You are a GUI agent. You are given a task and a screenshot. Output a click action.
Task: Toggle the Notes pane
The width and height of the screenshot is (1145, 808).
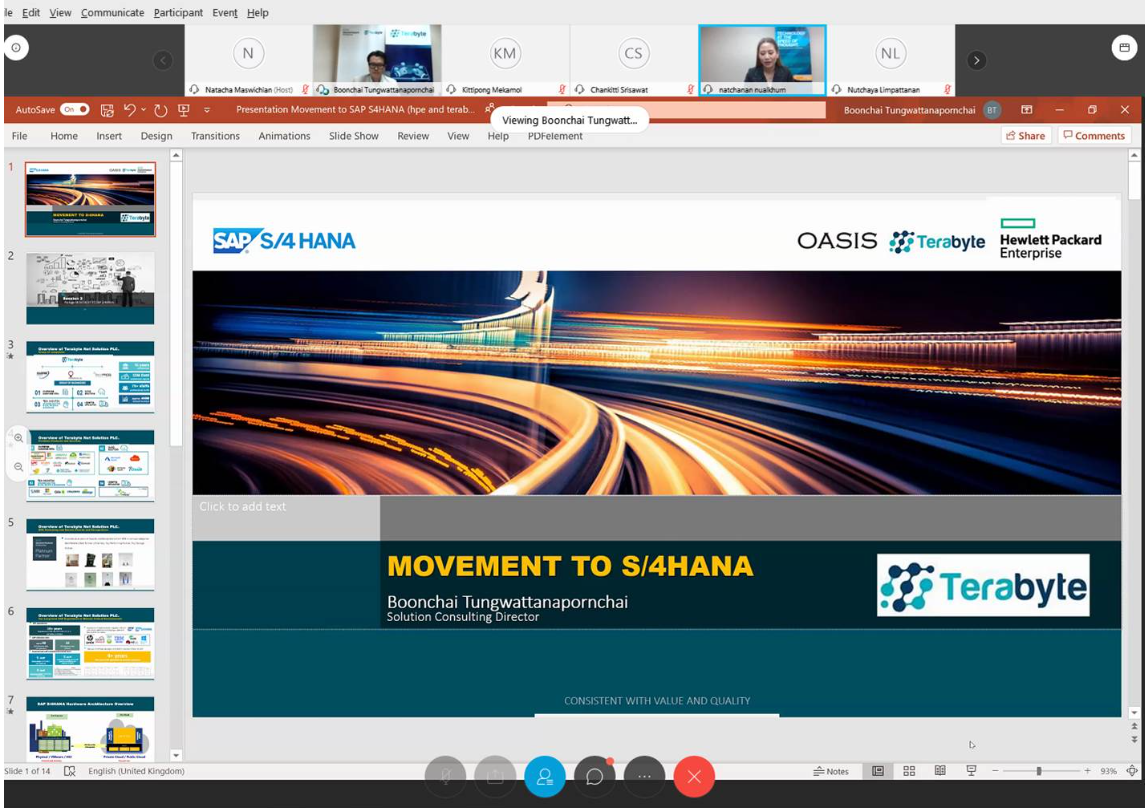point(831,771)
